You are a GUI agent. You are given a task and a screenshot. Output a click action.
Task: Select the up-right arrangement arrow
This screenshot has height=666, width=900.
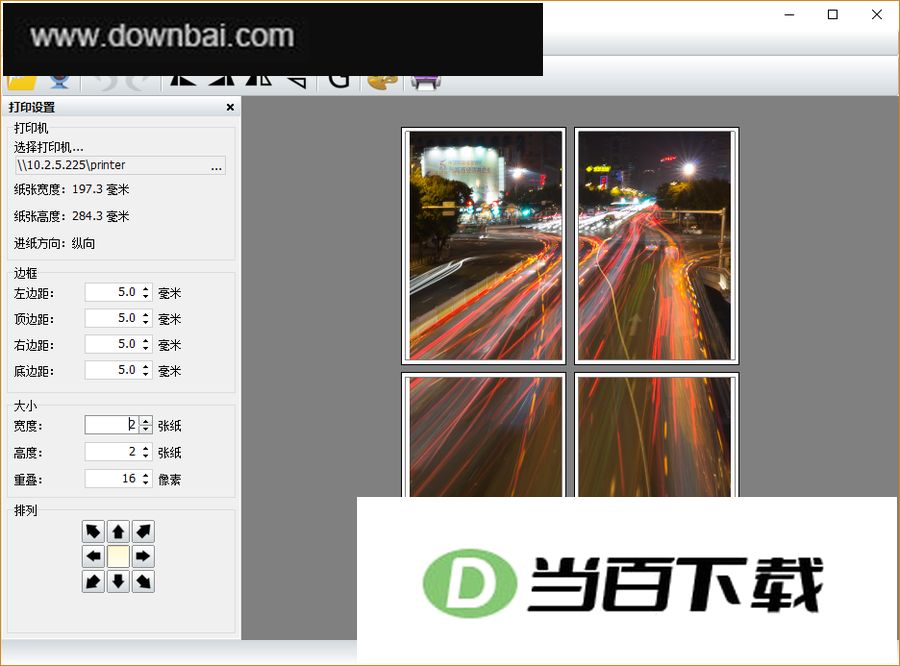tap(143, 532)
